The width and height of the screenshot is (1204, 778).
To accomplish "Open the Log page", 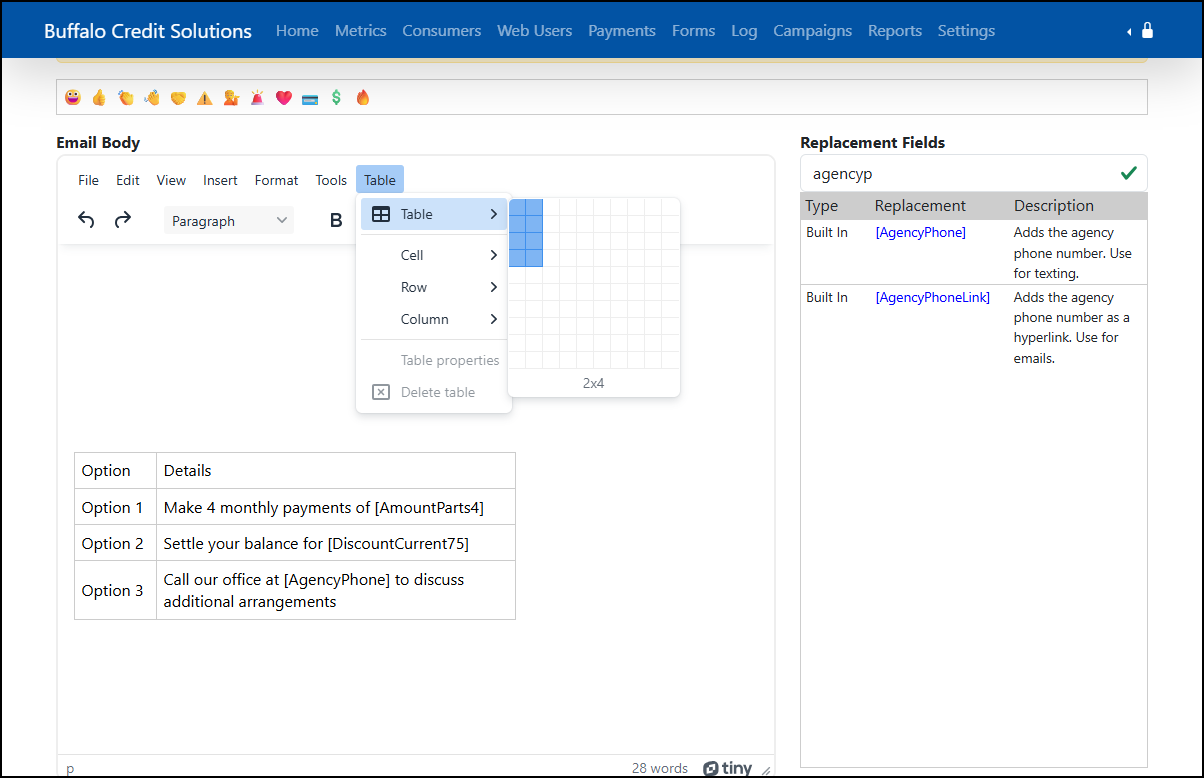I will (x=744, y=31).
